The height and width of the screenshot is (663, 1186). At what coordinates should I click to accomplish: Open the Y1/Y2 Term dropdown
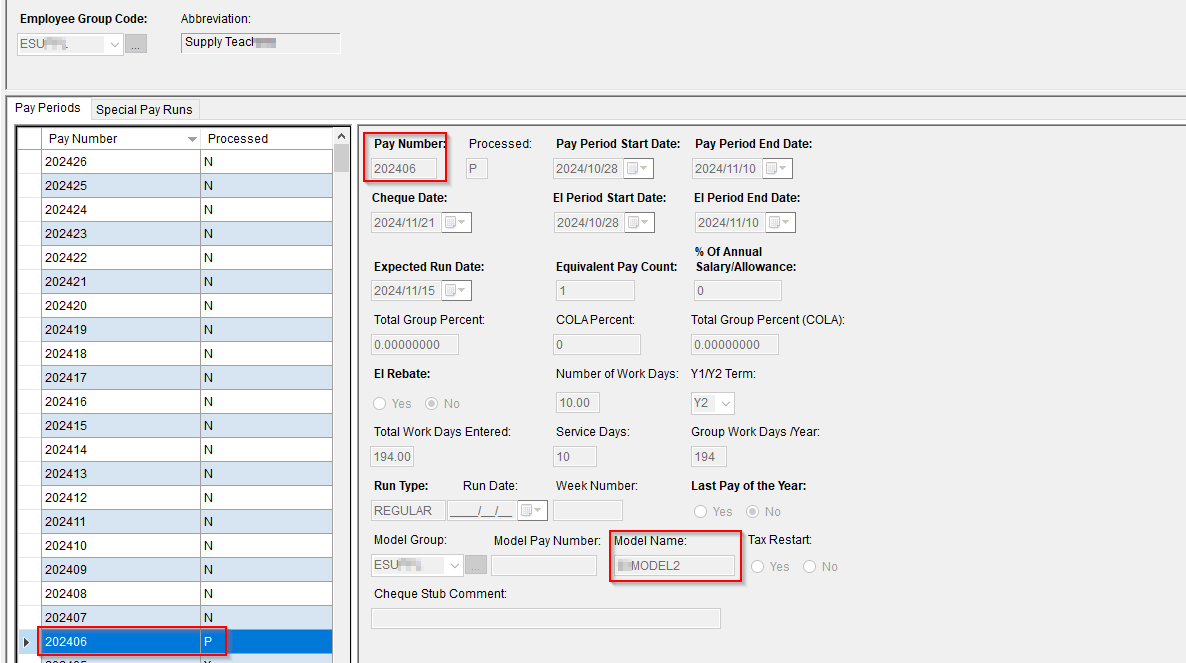[725, 403]
